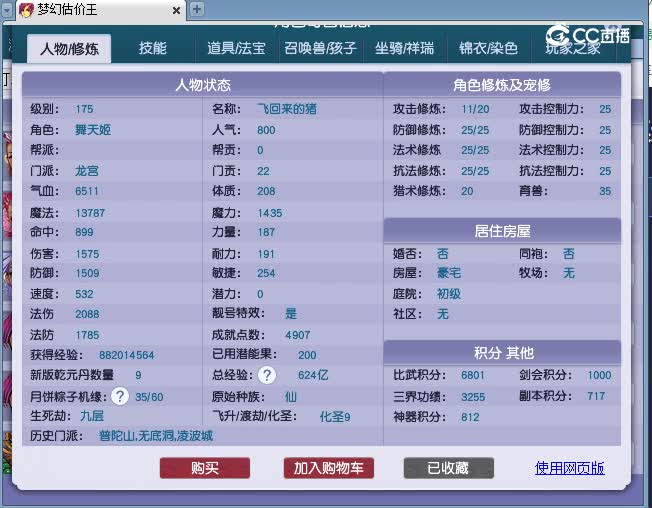Select the 月饼粽子机缘 value 35/60

click(149, 397)
